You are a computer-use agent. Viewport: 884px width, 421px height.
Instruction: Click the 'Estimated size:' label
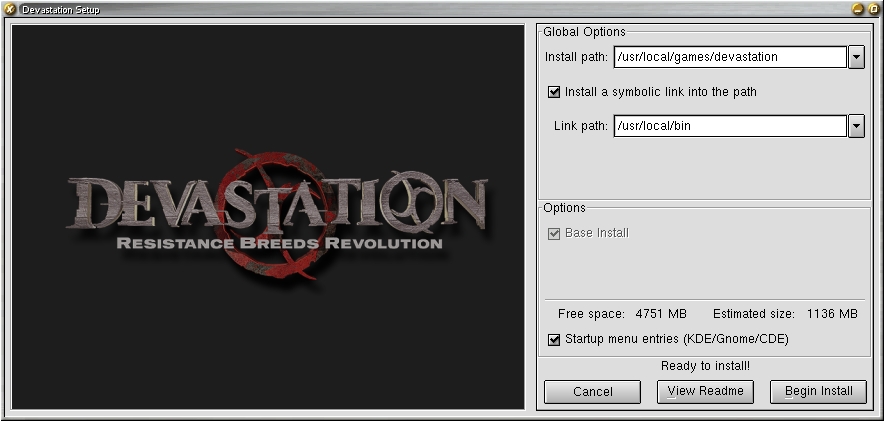tap(754, 314)
